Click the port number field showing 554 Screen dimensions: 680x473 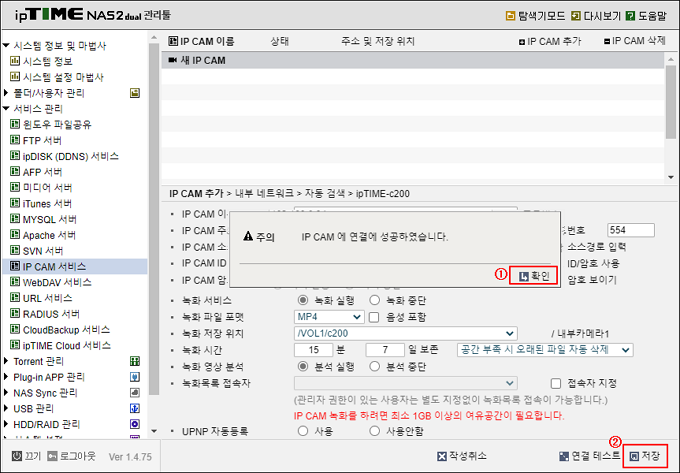coord(631,230)
